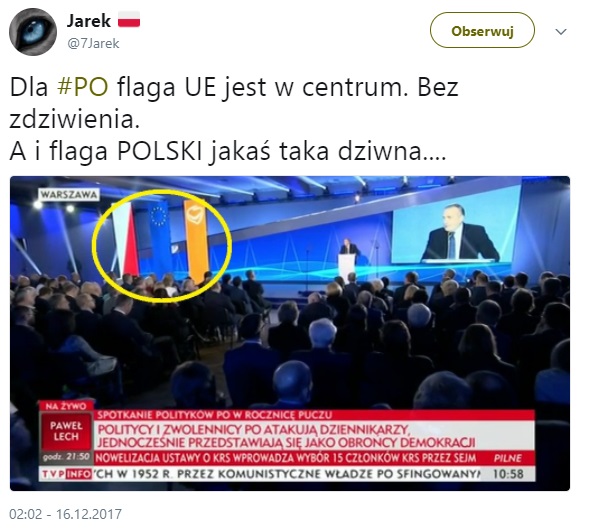Click the PAWEŁ LECH name box

click(66, 431)
